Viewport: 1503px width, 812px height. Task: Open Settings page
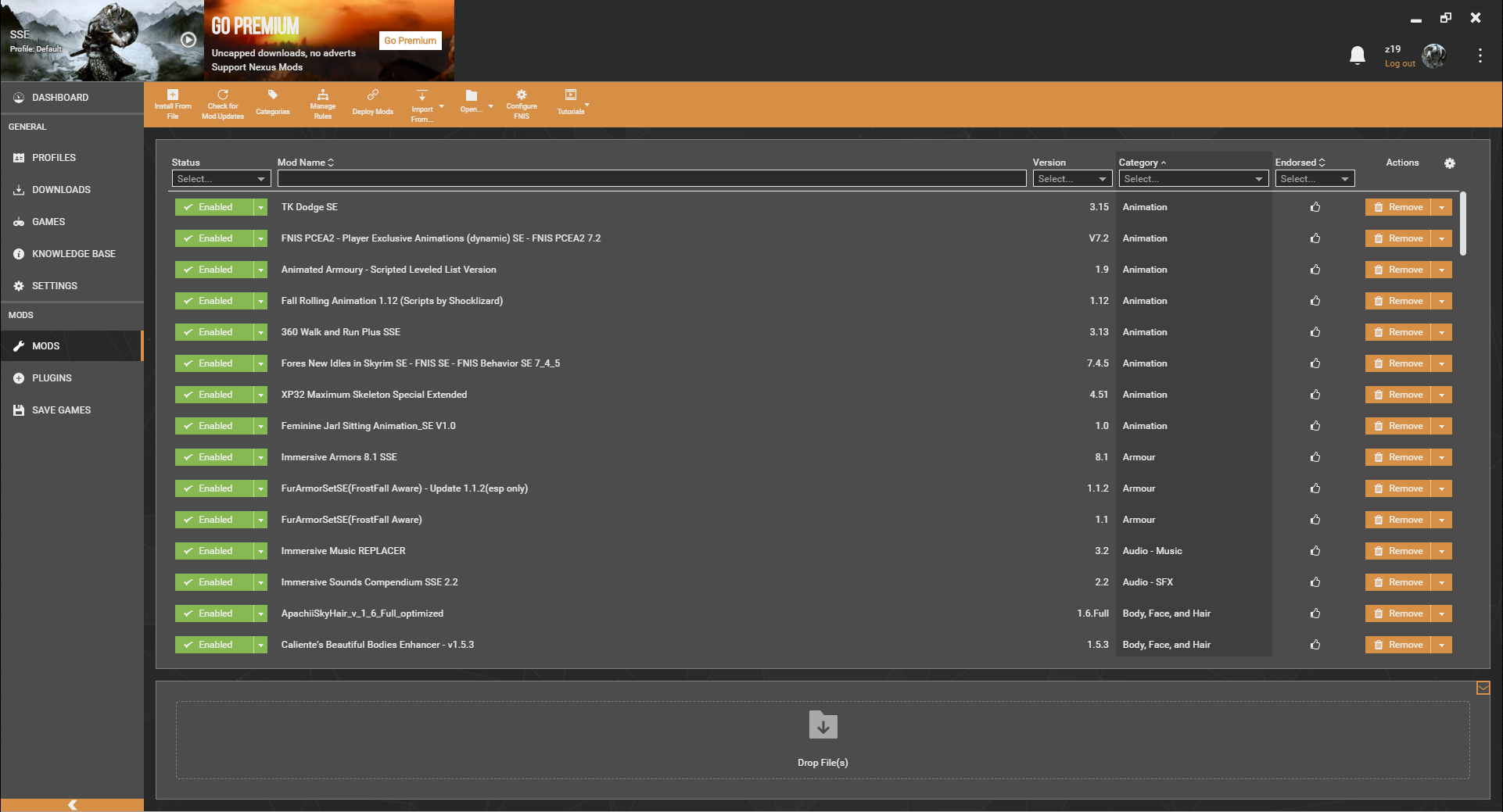(72, 286)
